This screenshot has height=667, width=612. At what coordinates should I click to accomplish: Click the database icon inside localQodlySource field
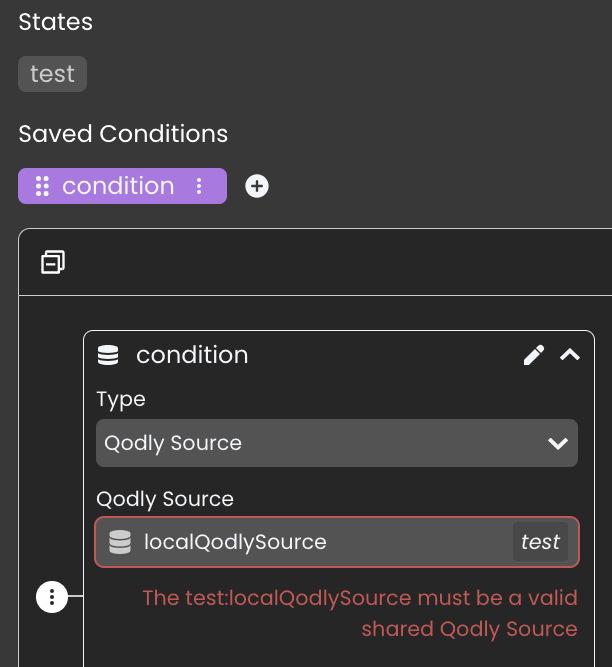(120, 542)
